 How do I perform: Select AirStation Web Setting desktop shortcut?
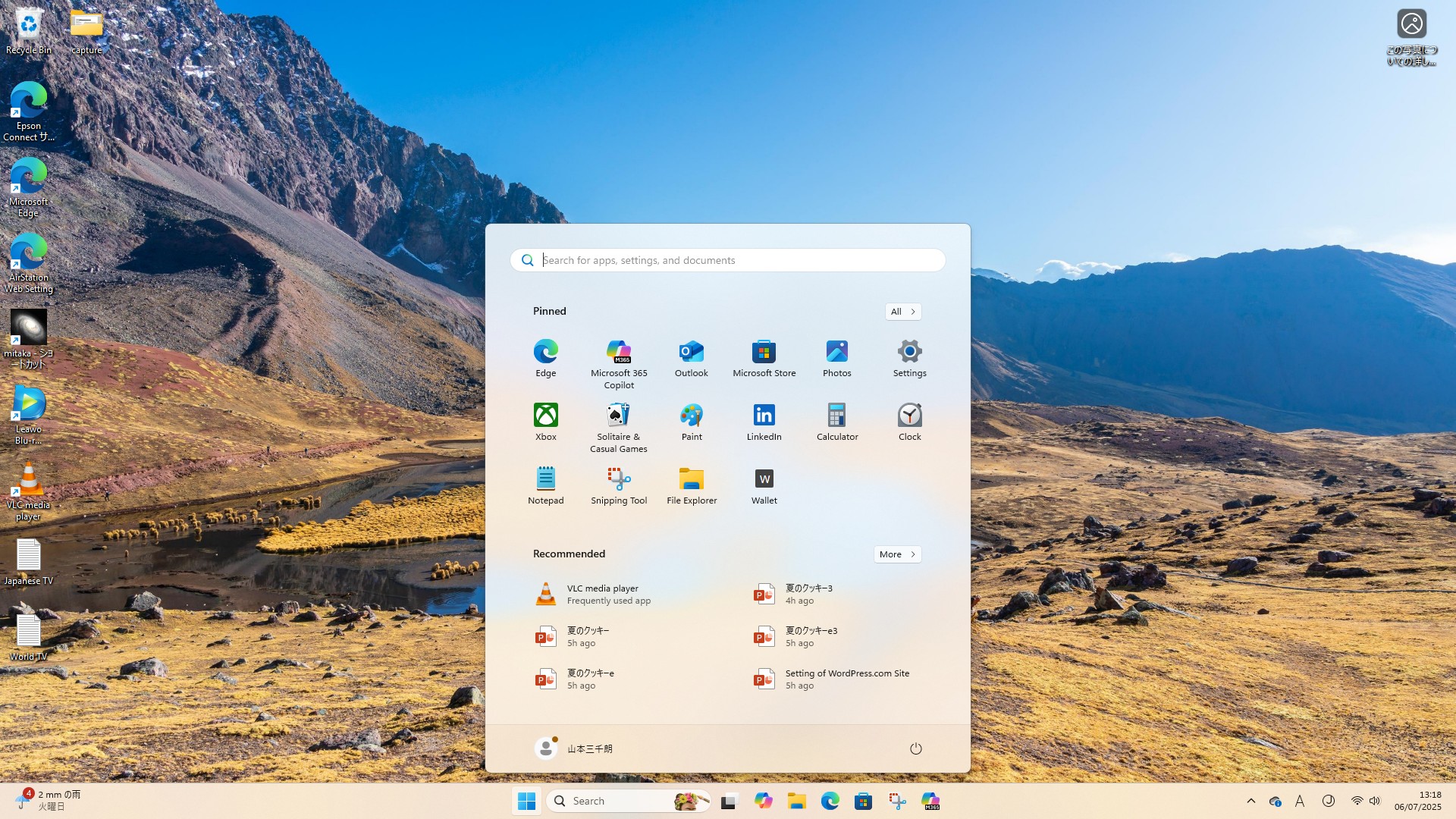coord(29,263)
